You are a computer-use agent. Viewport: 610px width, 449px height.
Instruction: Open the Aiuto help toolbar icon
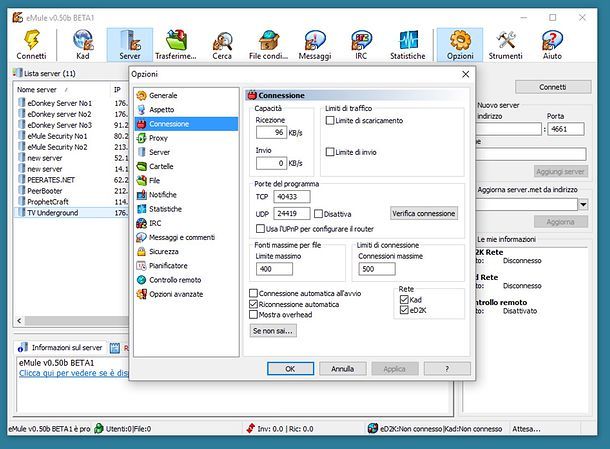click(x=552, y=45)
